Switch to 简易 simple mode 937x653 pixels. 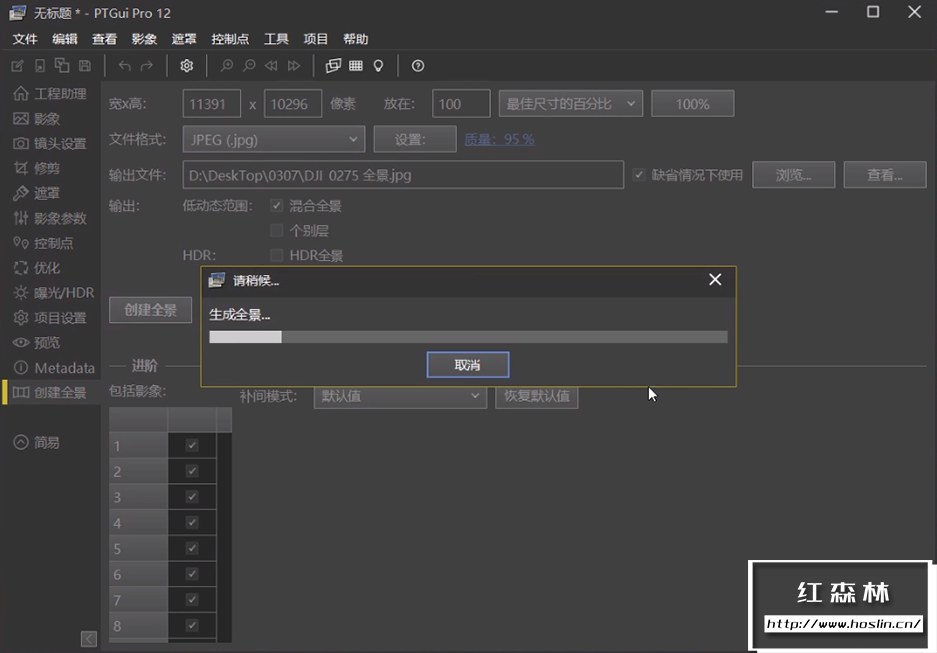pyautogui.click(x=37, y=442)
